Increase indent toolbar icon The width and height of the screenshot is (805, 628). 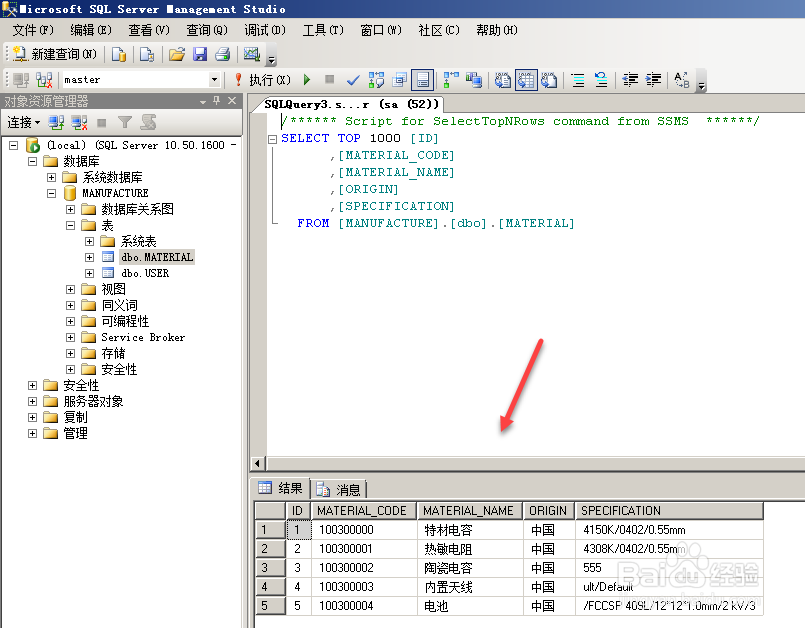tap(653, 80)
